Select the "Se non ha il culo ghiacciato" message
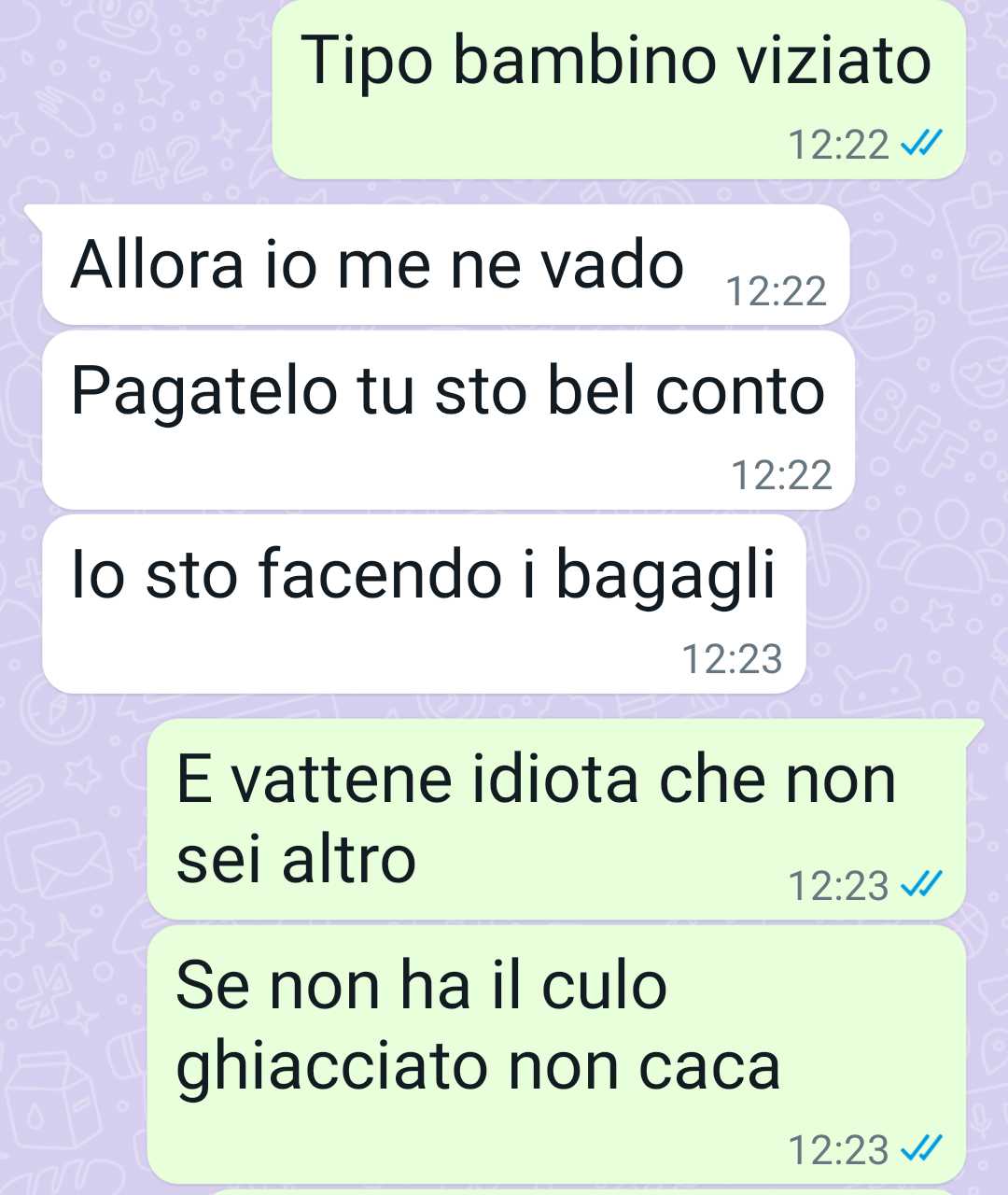The width and height of the screenshot is (1008, 1195). [556, 1055]
